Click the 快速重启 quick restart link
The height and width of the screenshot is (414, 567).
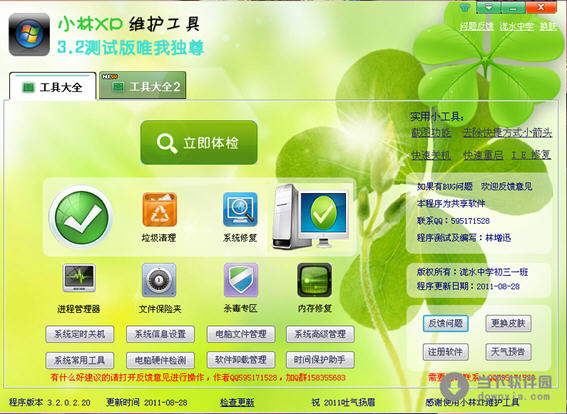coord(483,155)
